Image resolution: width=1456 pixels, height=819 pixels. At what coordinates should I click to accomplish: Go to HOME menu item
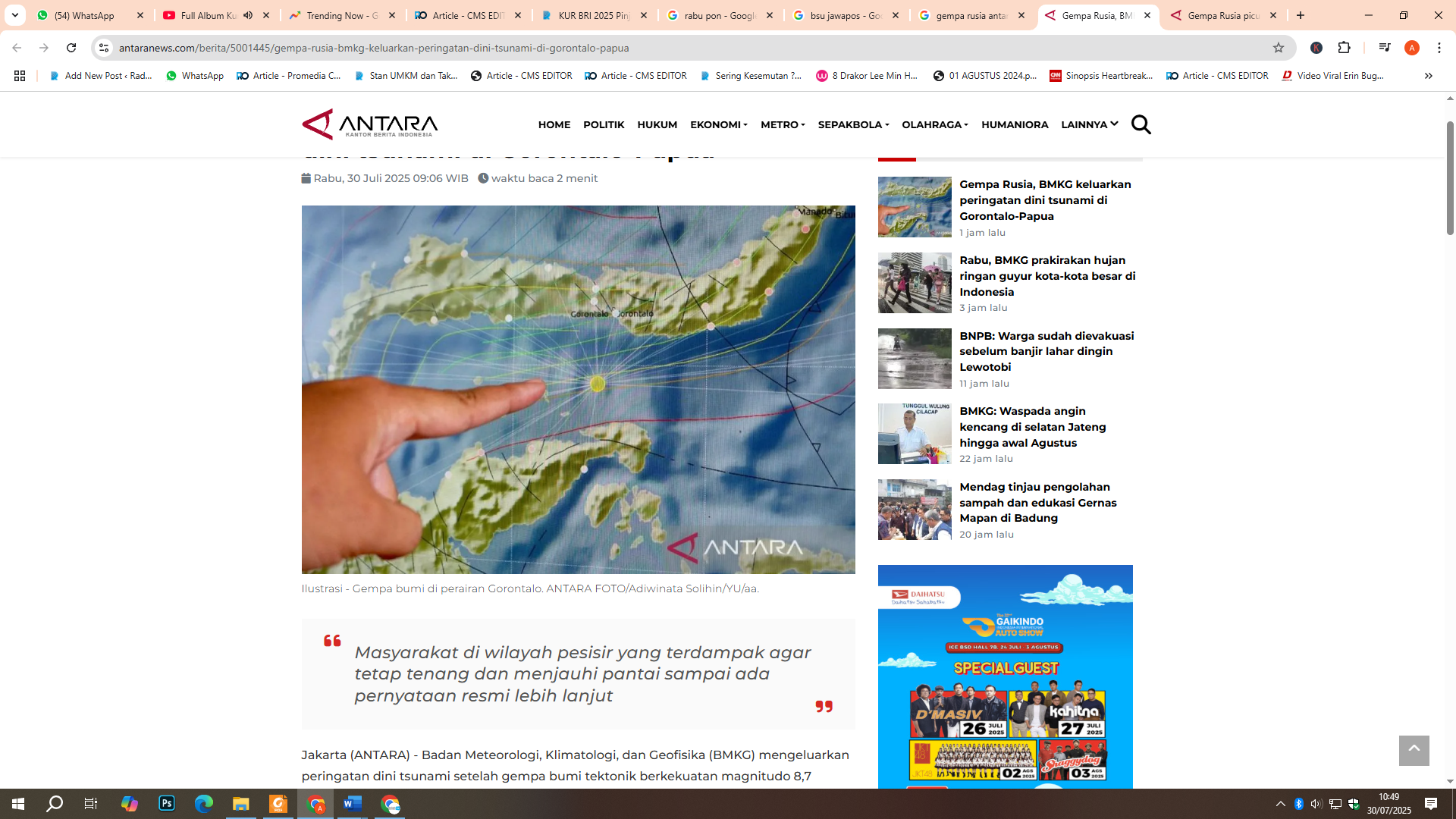click(554, 124)
